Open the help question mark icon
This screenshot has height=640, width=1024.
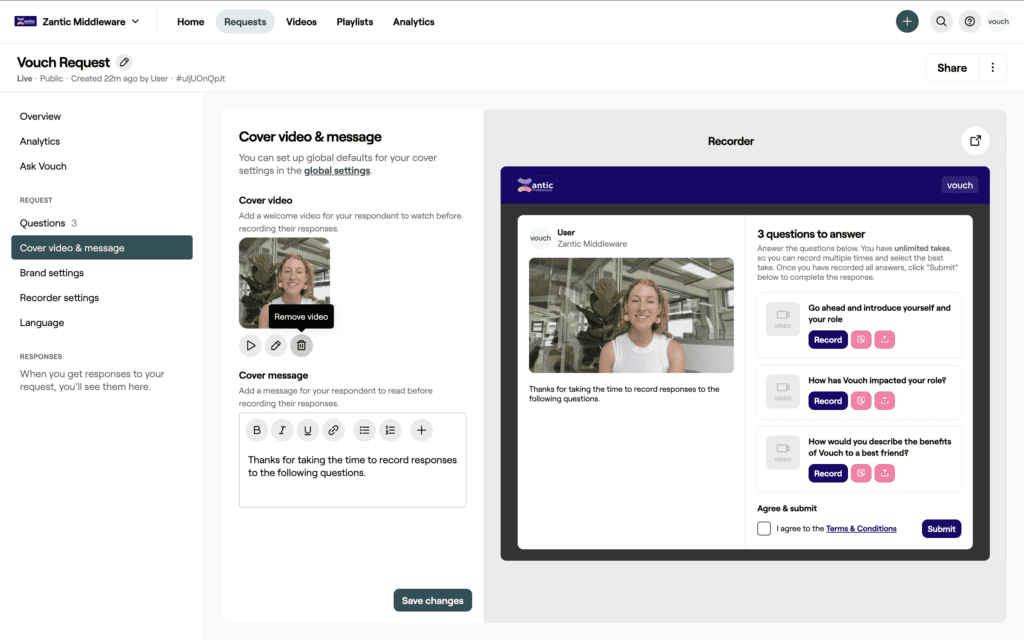(x=970, y=22)
